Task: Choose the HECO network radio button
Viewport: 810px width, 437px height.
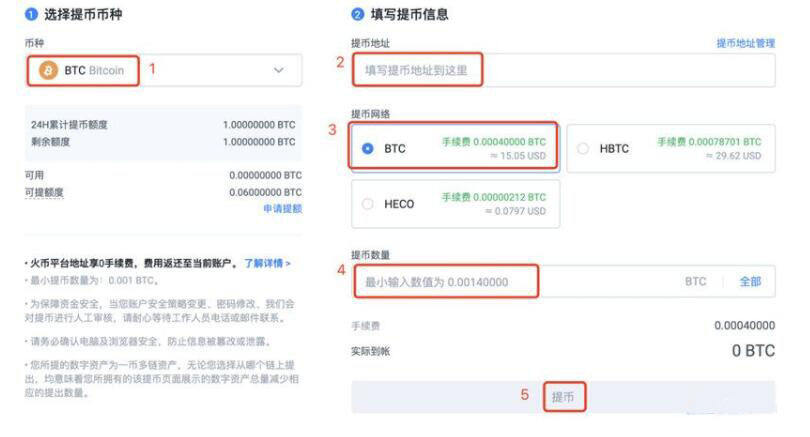Action: pyautogui.click(x=367, y=204)
